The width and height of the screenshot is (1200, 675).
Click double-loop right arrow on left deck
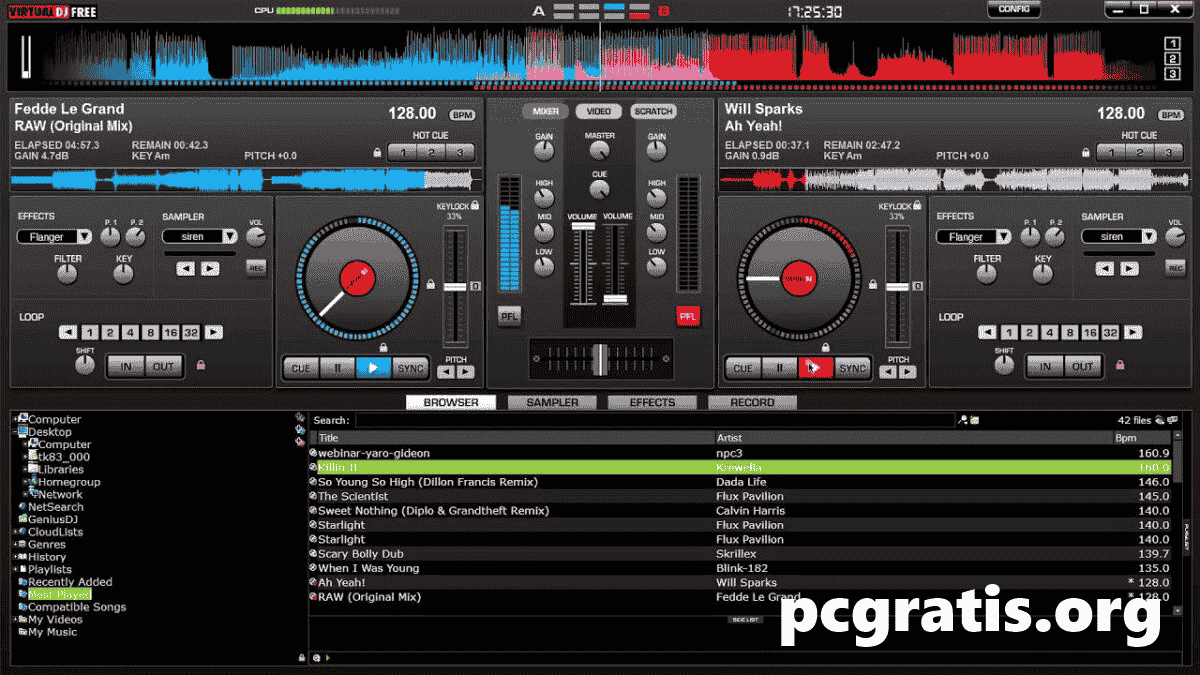213,333
